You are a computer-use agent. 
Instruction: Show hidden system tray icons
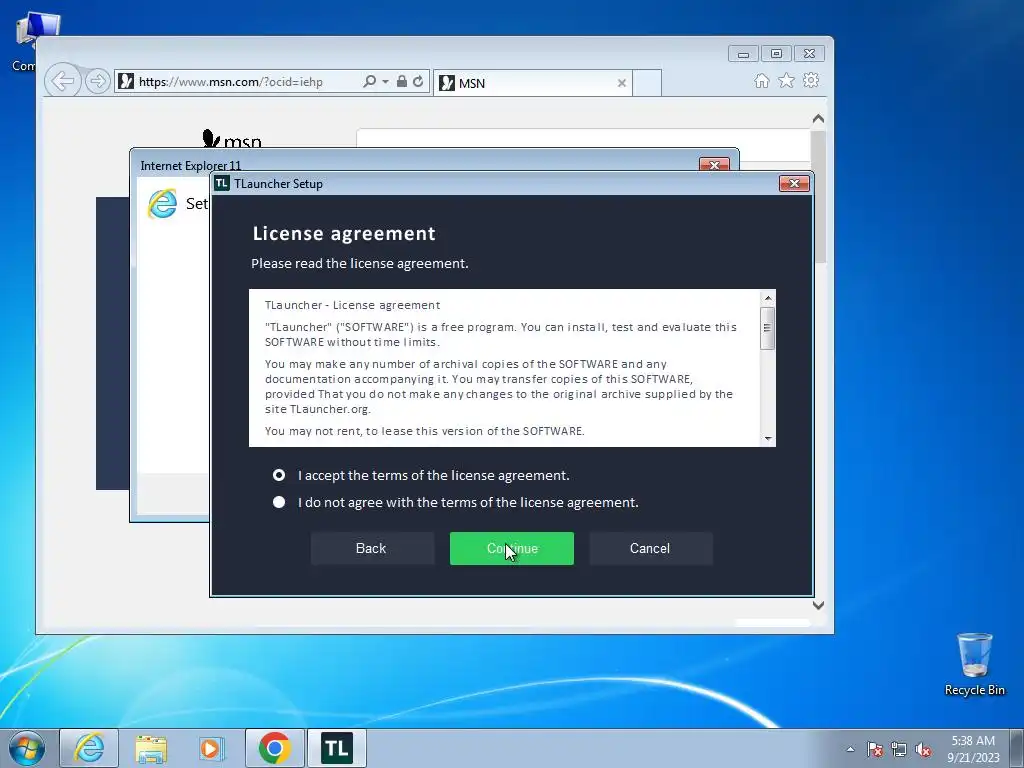(850, 749)
